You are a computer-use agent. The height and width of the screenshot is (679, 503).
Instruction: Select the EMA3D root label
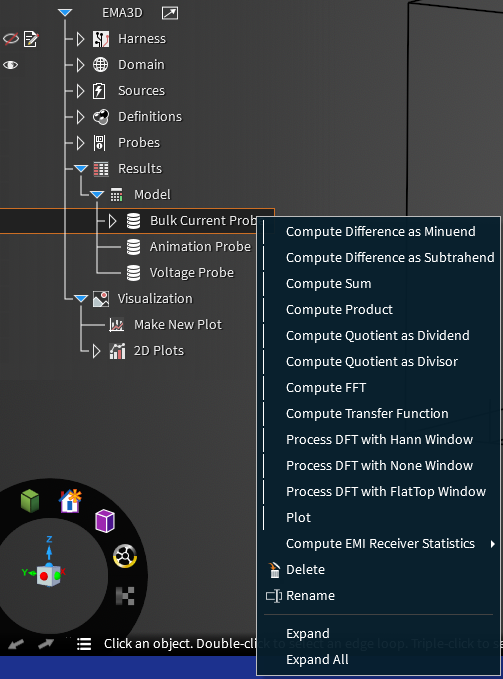[x=122, y=13]
